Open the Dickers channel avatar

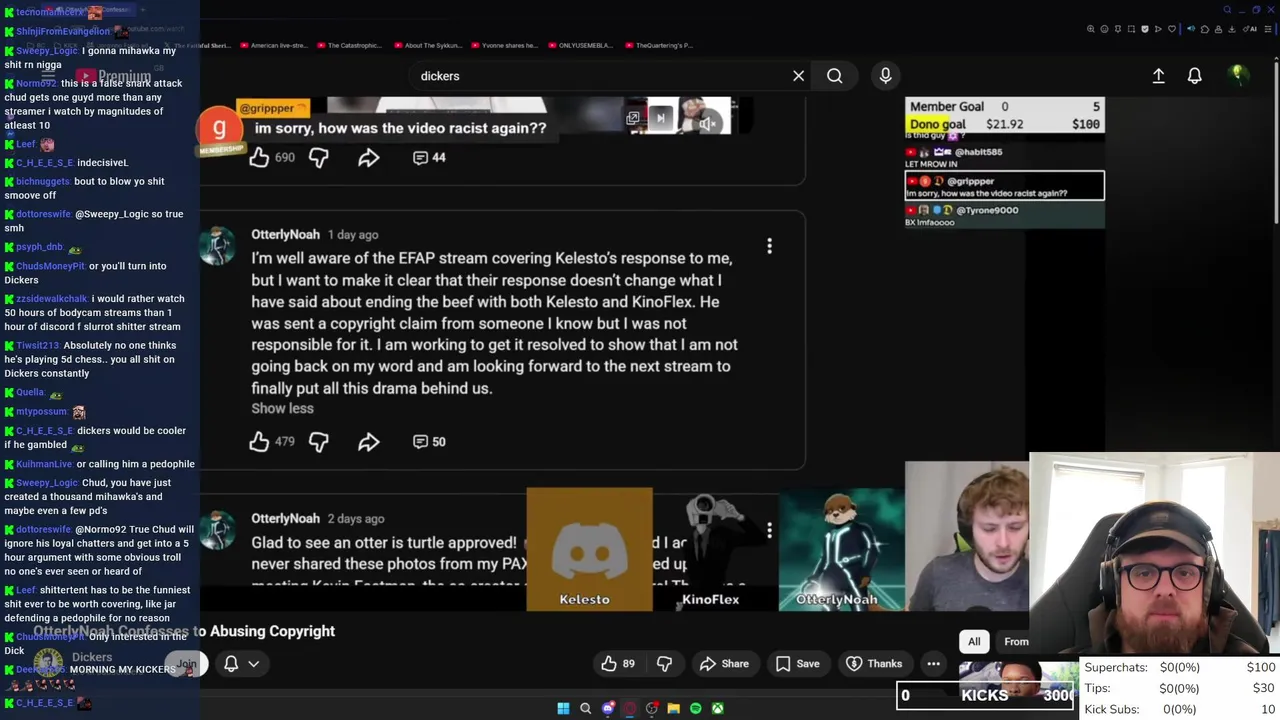[48, 664]
